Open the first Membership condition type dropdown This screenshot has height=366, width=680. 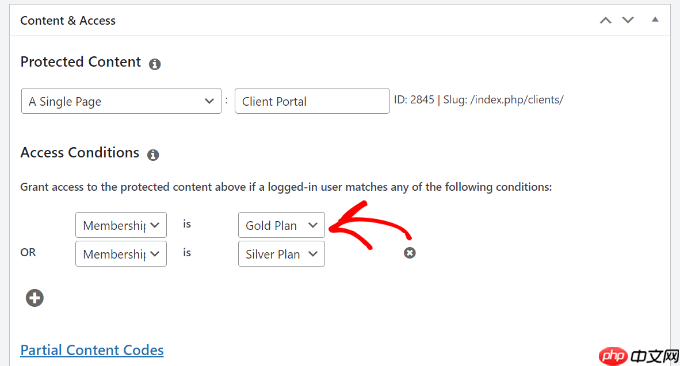(121, 225)
